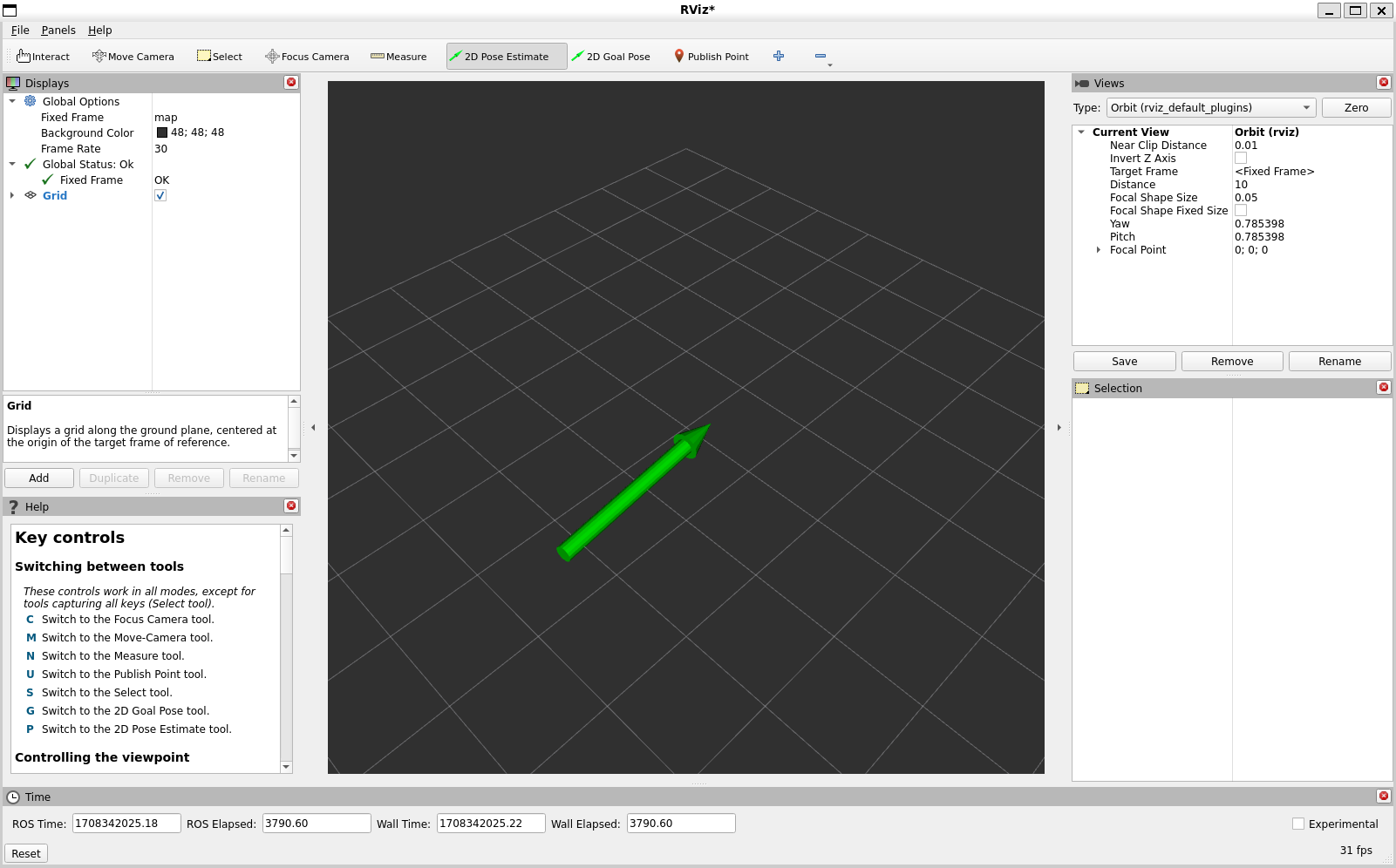This screenshot has width=1396, height=868.
Task: Choose the Select tool in toolbar
Action: pyautogui.click(x=220, y=57)
